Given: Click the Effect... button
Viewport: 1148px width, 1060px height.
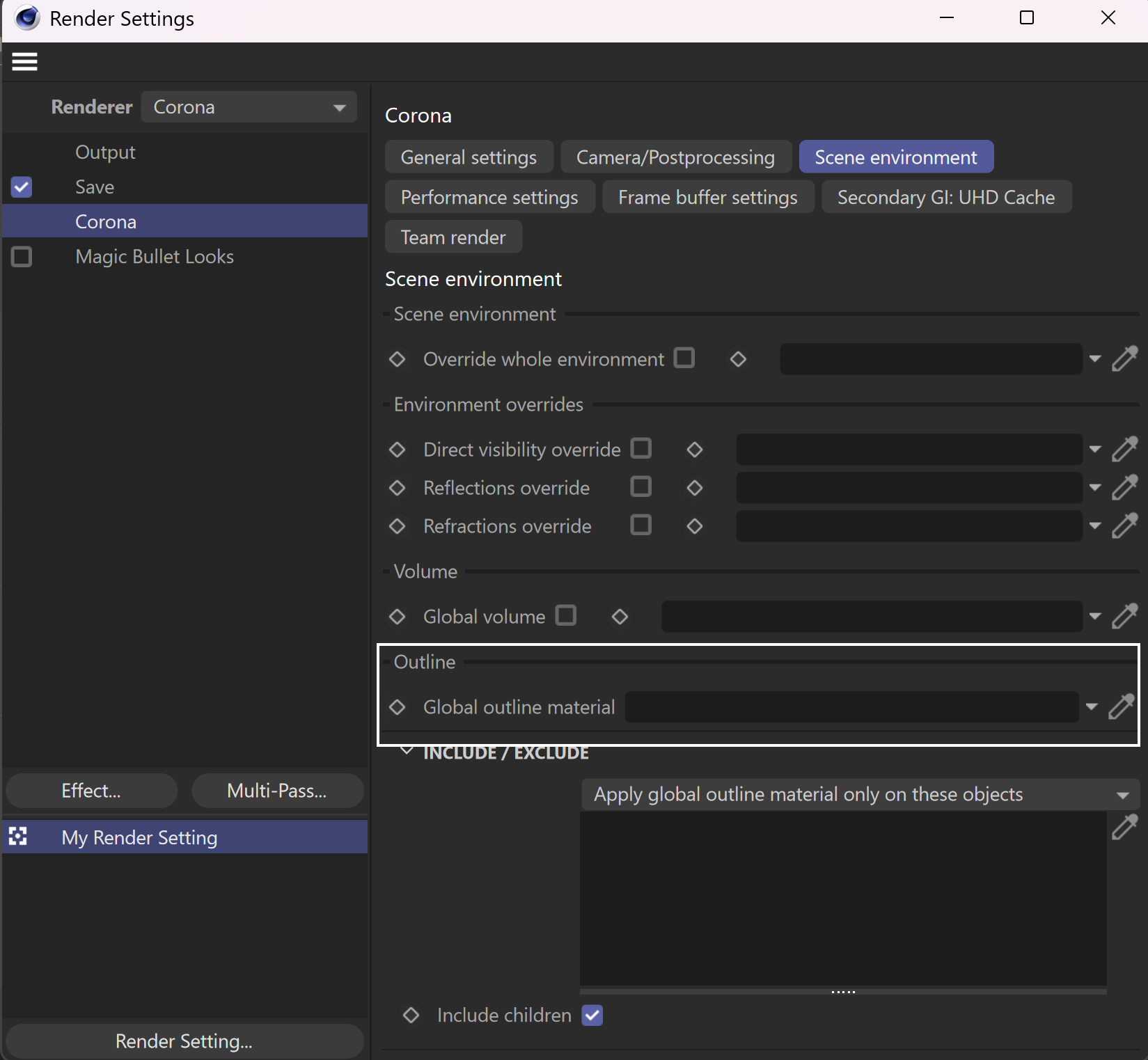Looking at the screenshot, I should (x=91, y=791).
